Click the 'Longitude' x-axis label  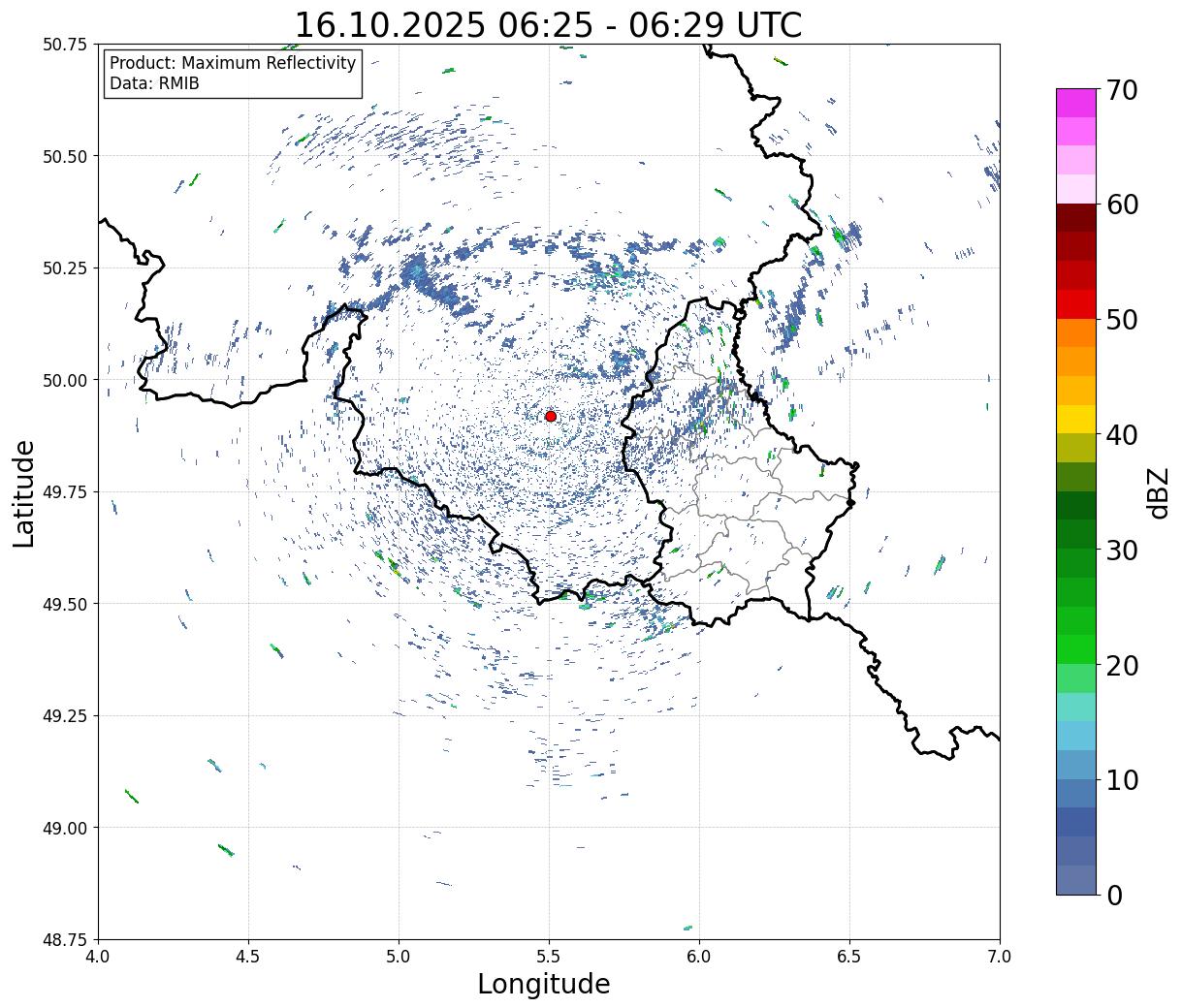click(x=544, y=984)
